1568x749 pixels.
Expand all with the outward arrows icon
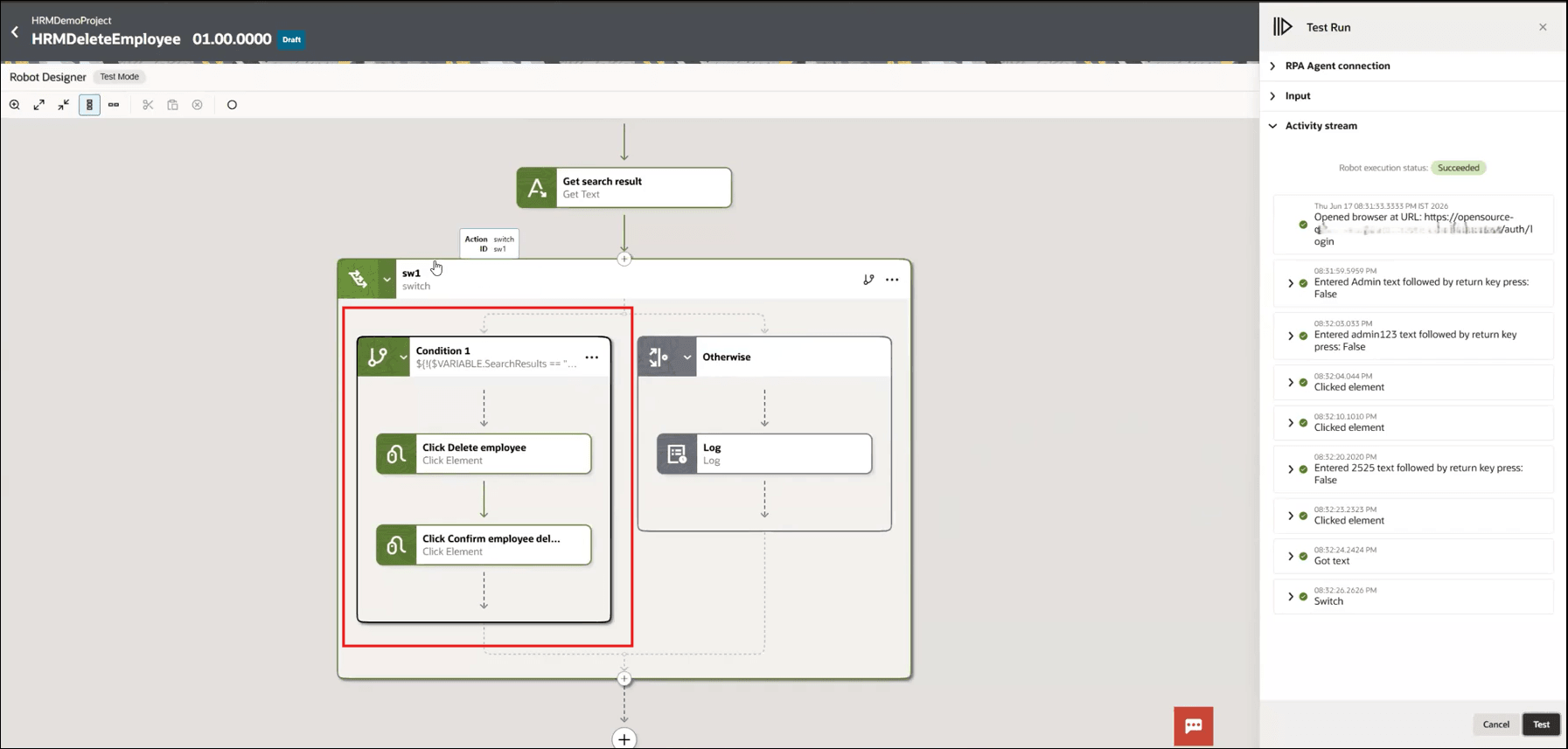tap(39, 105)
